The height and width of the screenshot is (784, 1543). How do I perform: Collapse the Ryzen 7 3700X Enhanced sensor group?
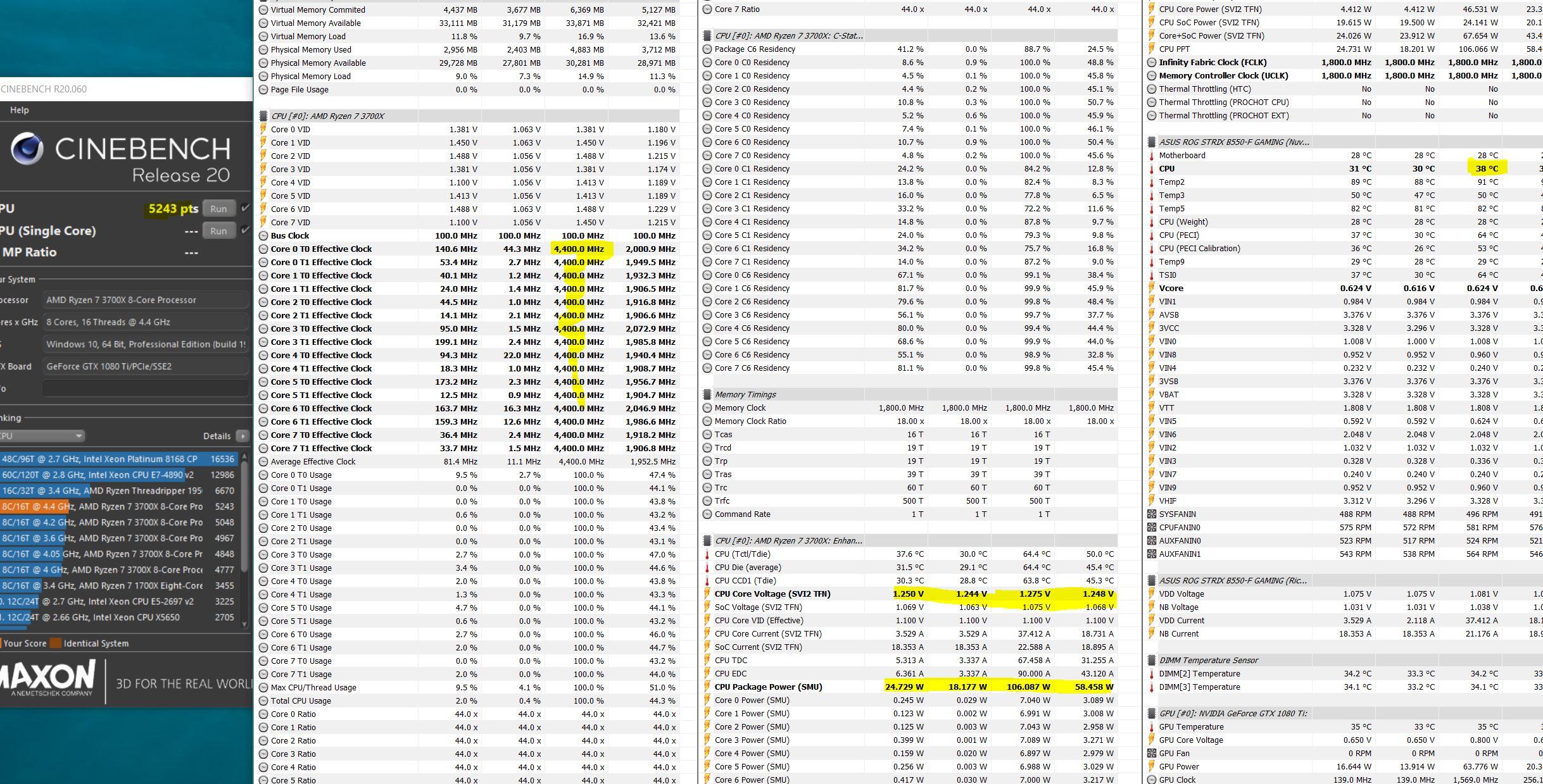tap(707, 541)
